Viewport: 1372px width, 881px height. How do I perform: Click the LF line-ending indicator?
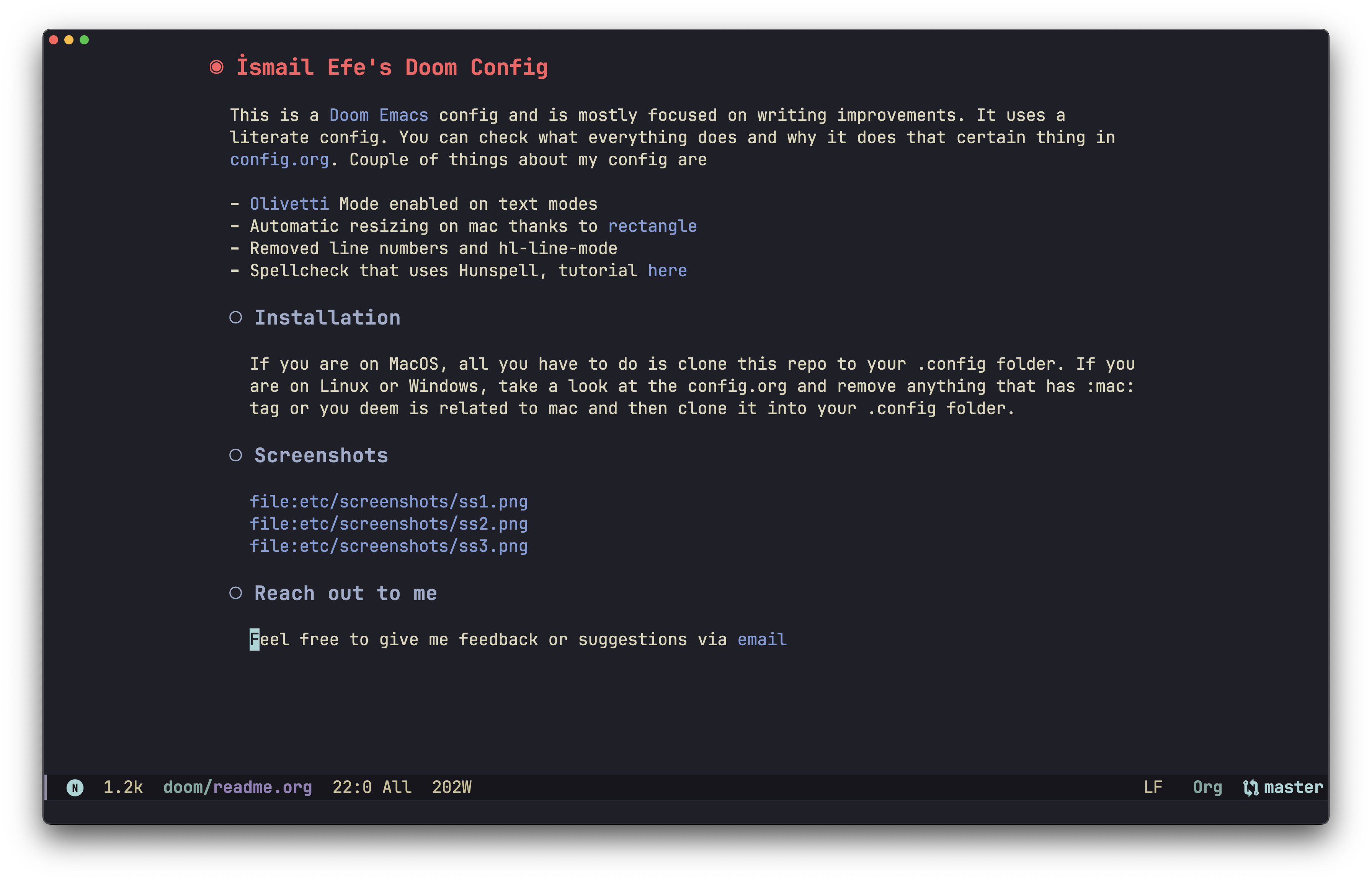1153,788
